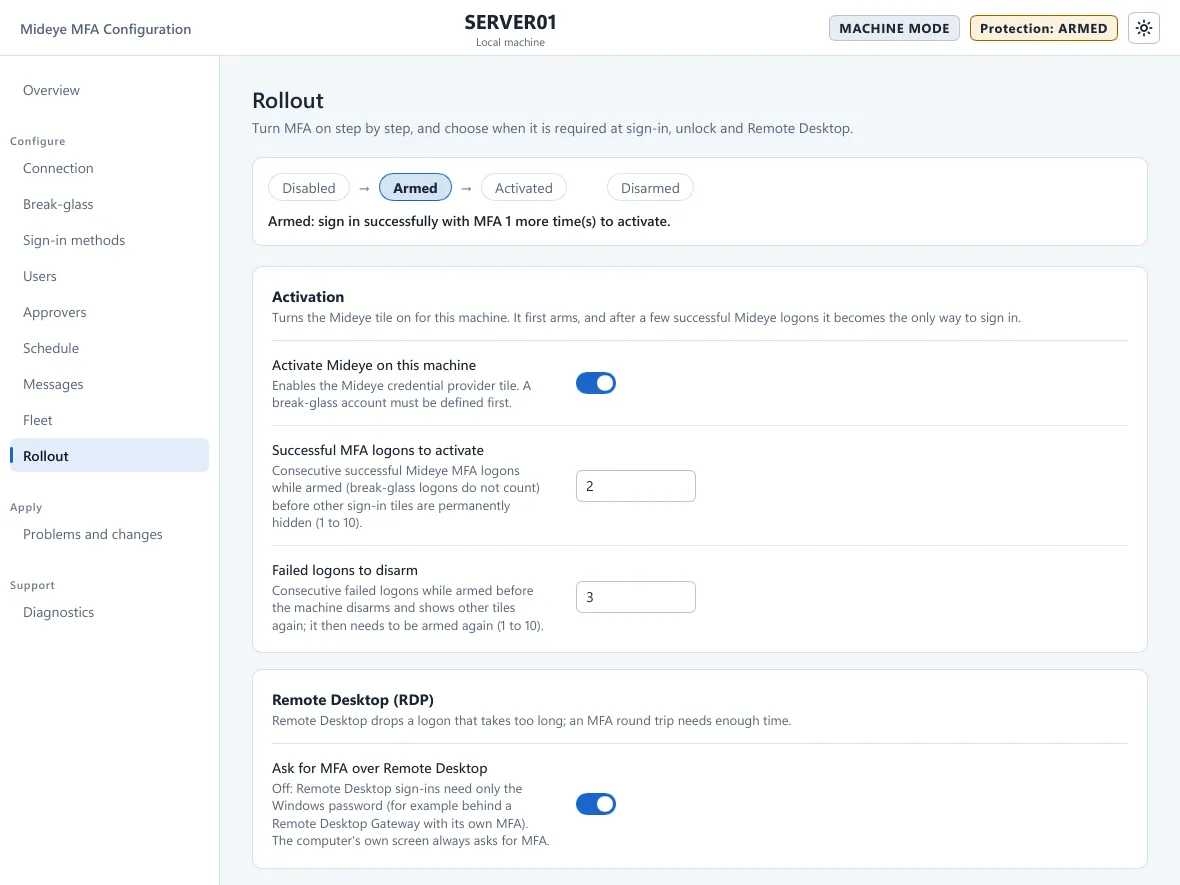This screenshot has height=885, width=1180.
Task: Click the Protection: ARMED badge
Action: pos(1043,29)
